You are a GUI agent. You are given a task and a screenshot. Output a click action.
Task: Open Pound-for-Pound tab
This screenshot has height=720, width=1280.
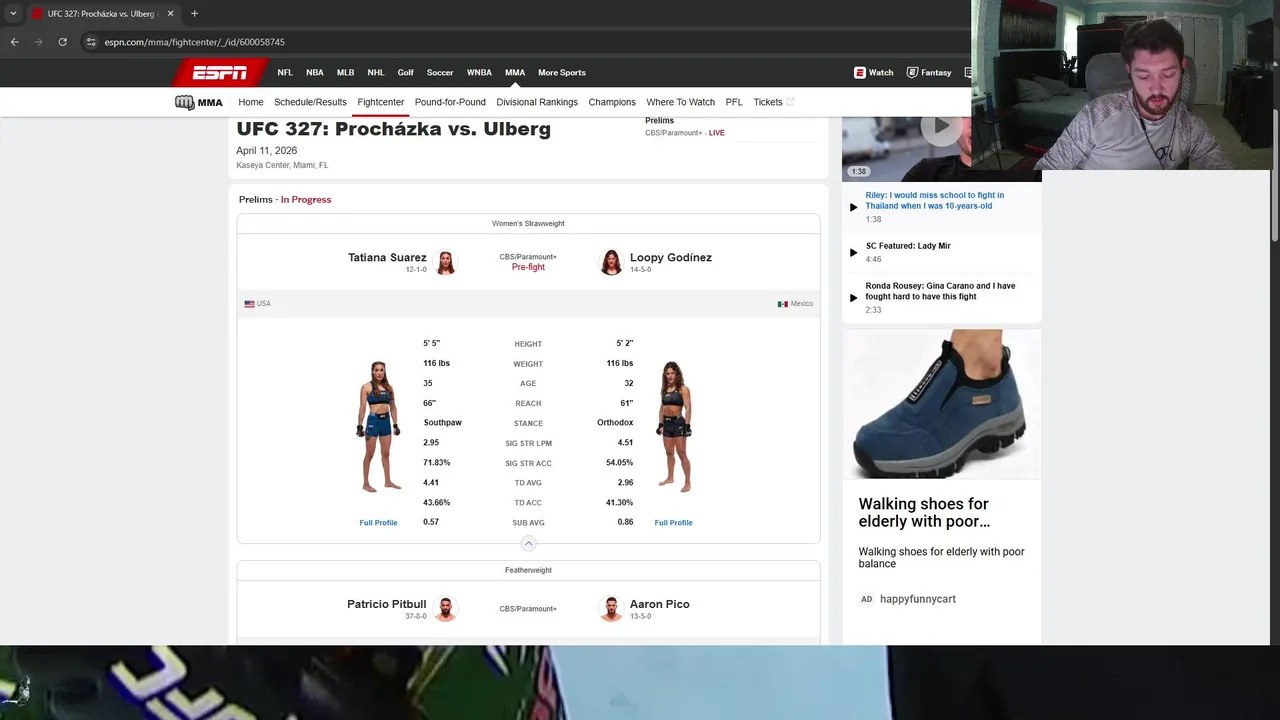[x=450, y=102]
